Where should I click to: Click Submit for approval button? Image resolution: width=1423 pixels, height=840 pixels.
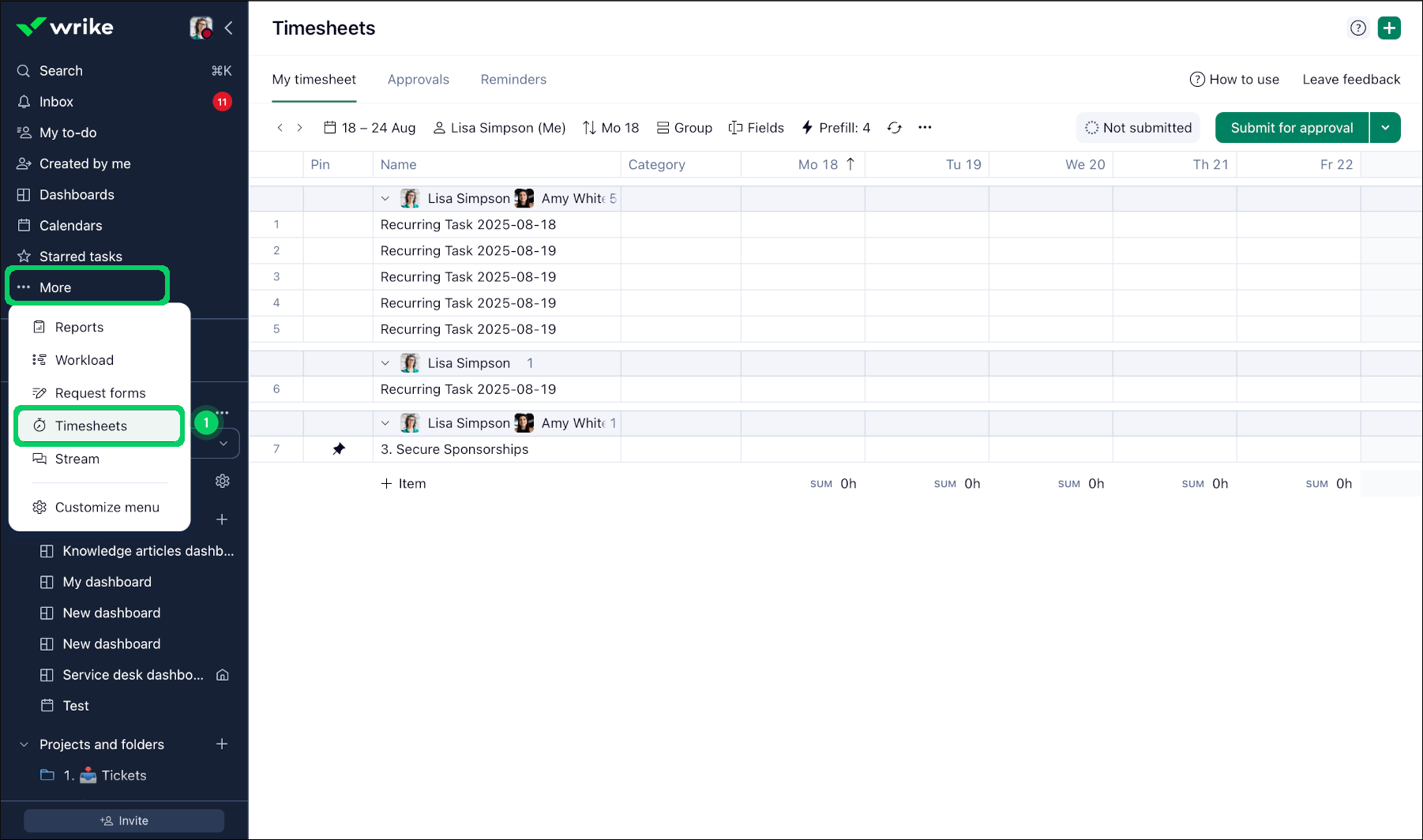[1291, 128]
